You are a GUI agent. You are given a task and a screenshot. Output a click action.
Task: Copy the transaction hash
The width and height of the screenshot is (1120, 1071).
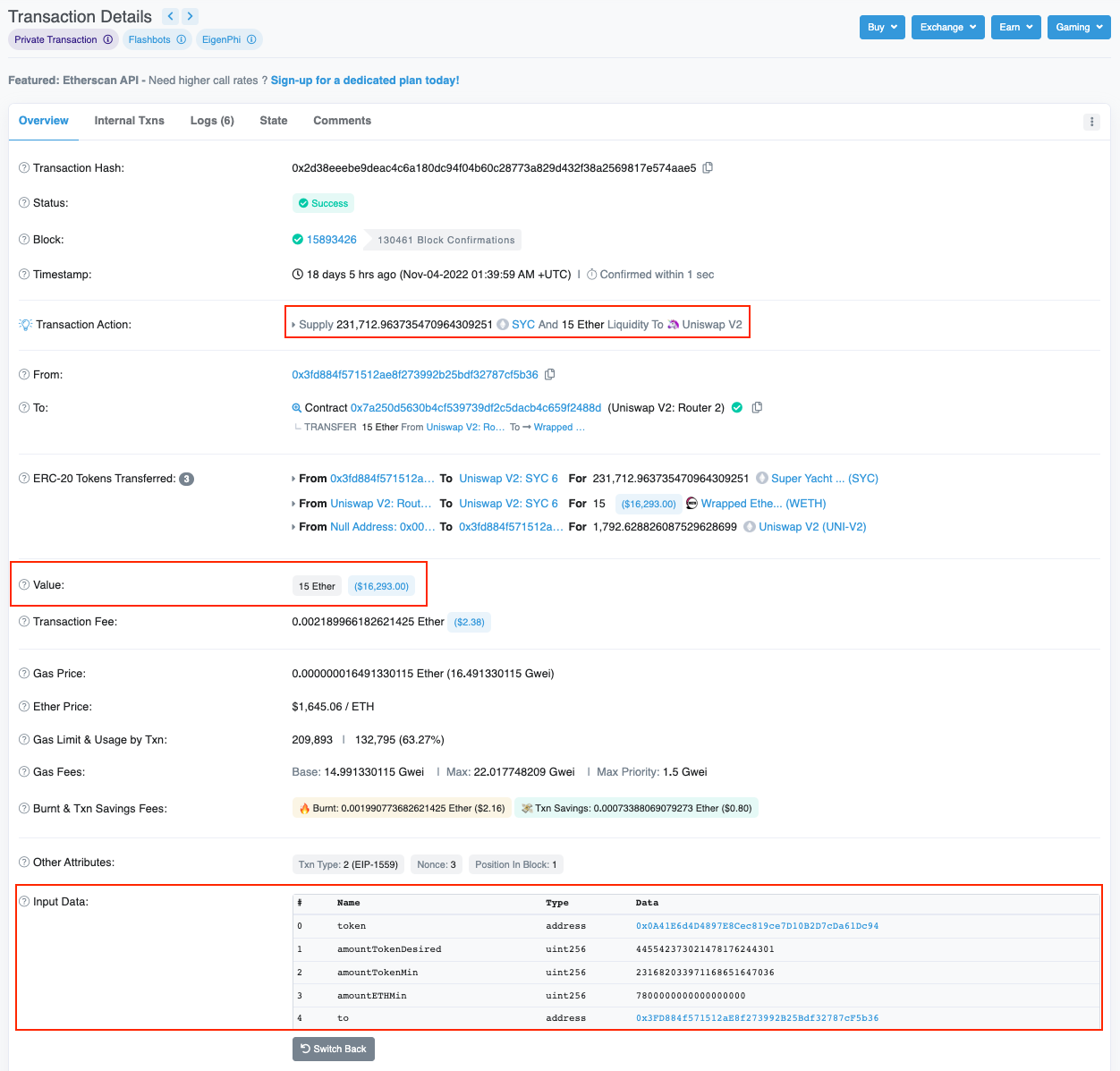pos(708,167)
